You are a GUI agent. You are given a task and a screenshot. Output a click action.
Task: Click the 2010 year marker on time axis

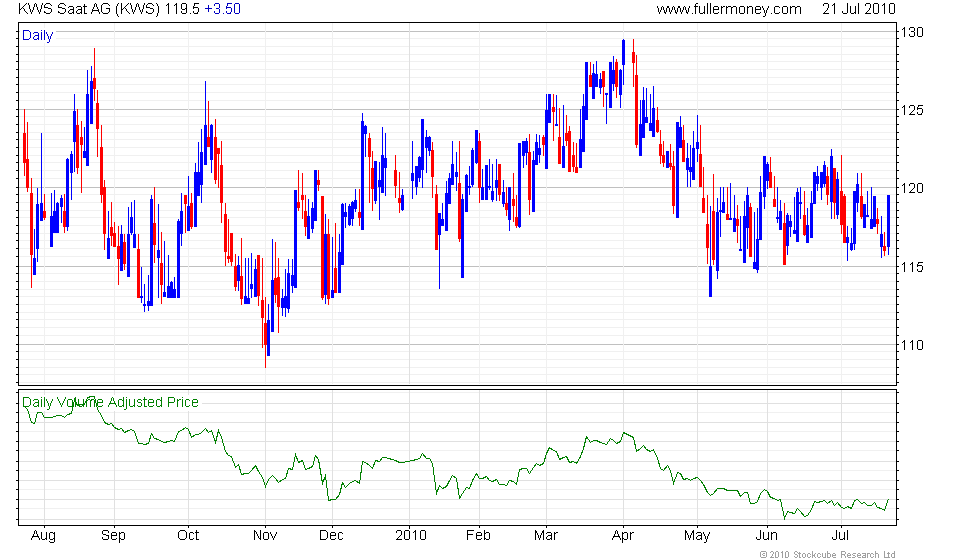click(x=411, y=536)
